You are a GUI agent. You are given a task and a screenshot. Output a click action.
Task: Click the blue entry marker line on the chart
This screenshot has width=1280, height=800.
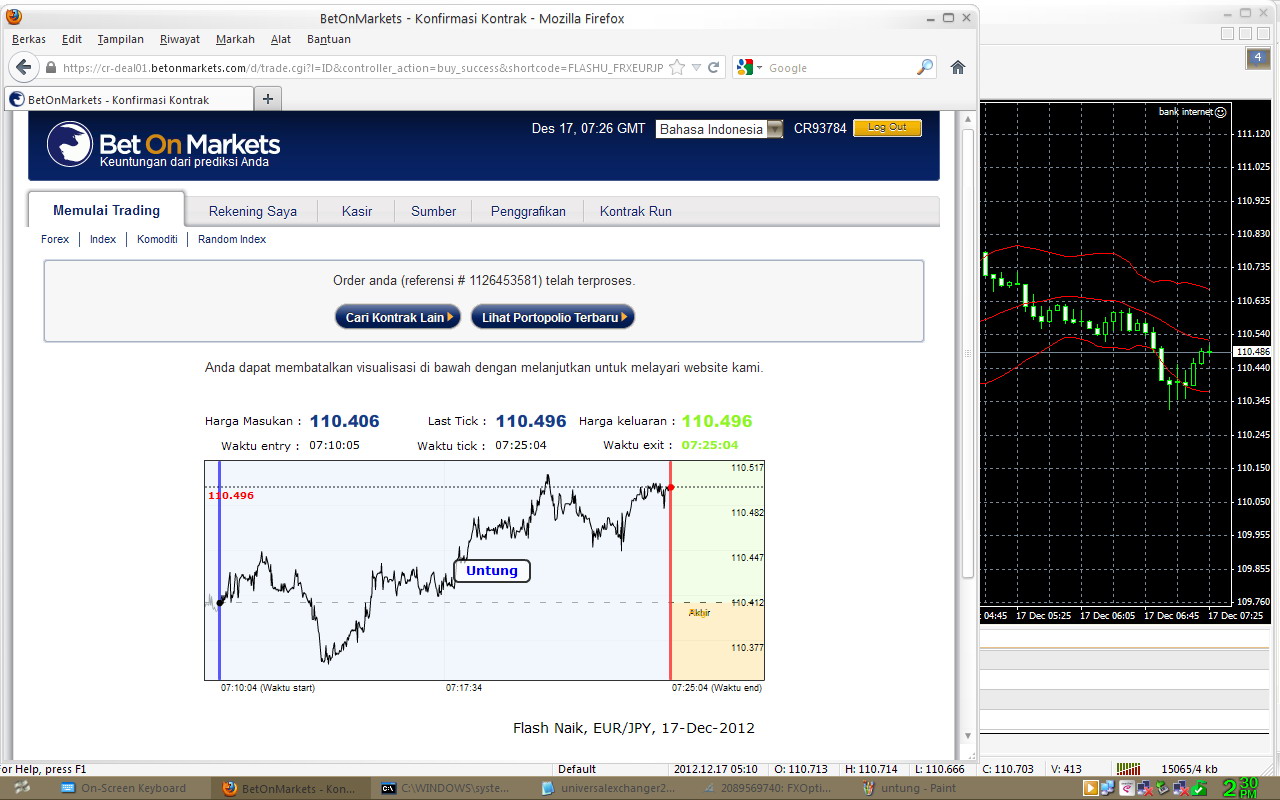[219, 570]
